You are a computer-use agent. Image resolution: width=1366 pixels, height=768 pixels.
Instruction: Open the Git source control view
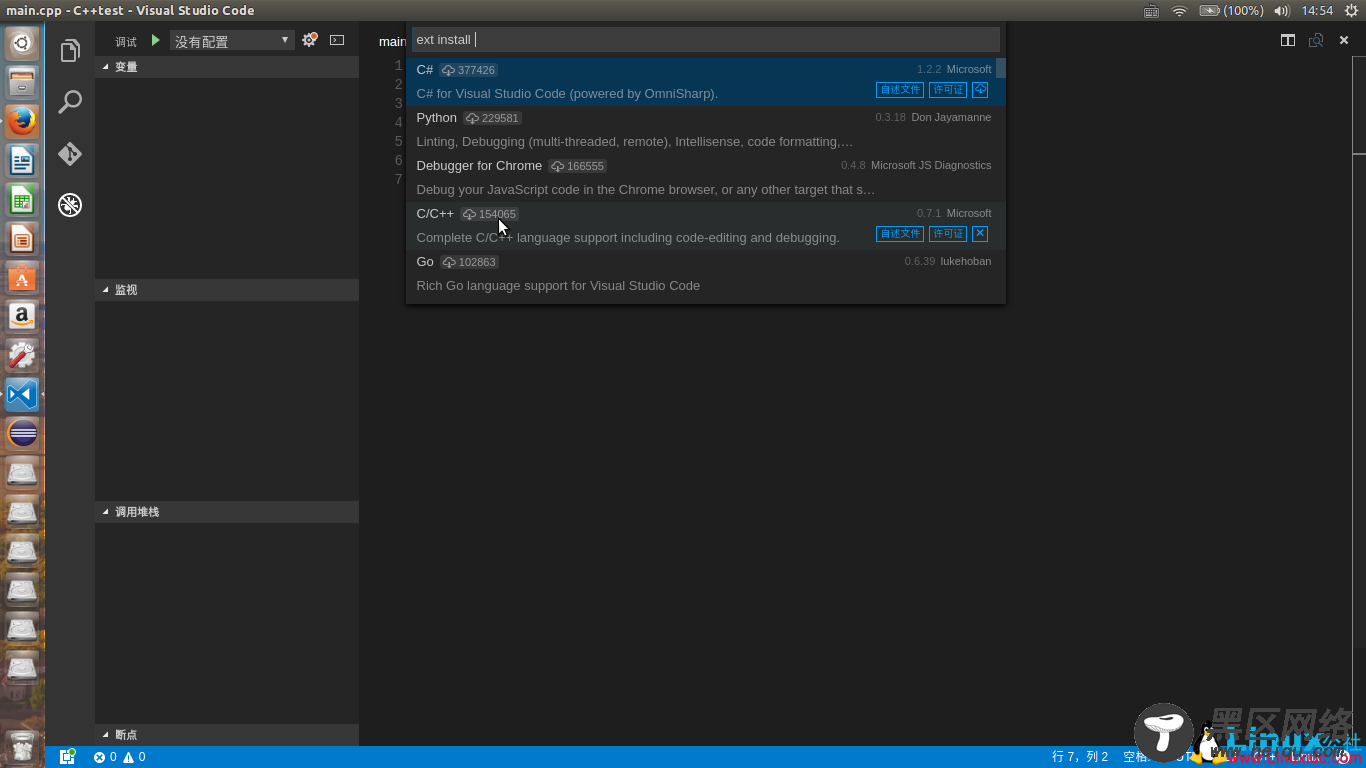[x=70, y=154]
